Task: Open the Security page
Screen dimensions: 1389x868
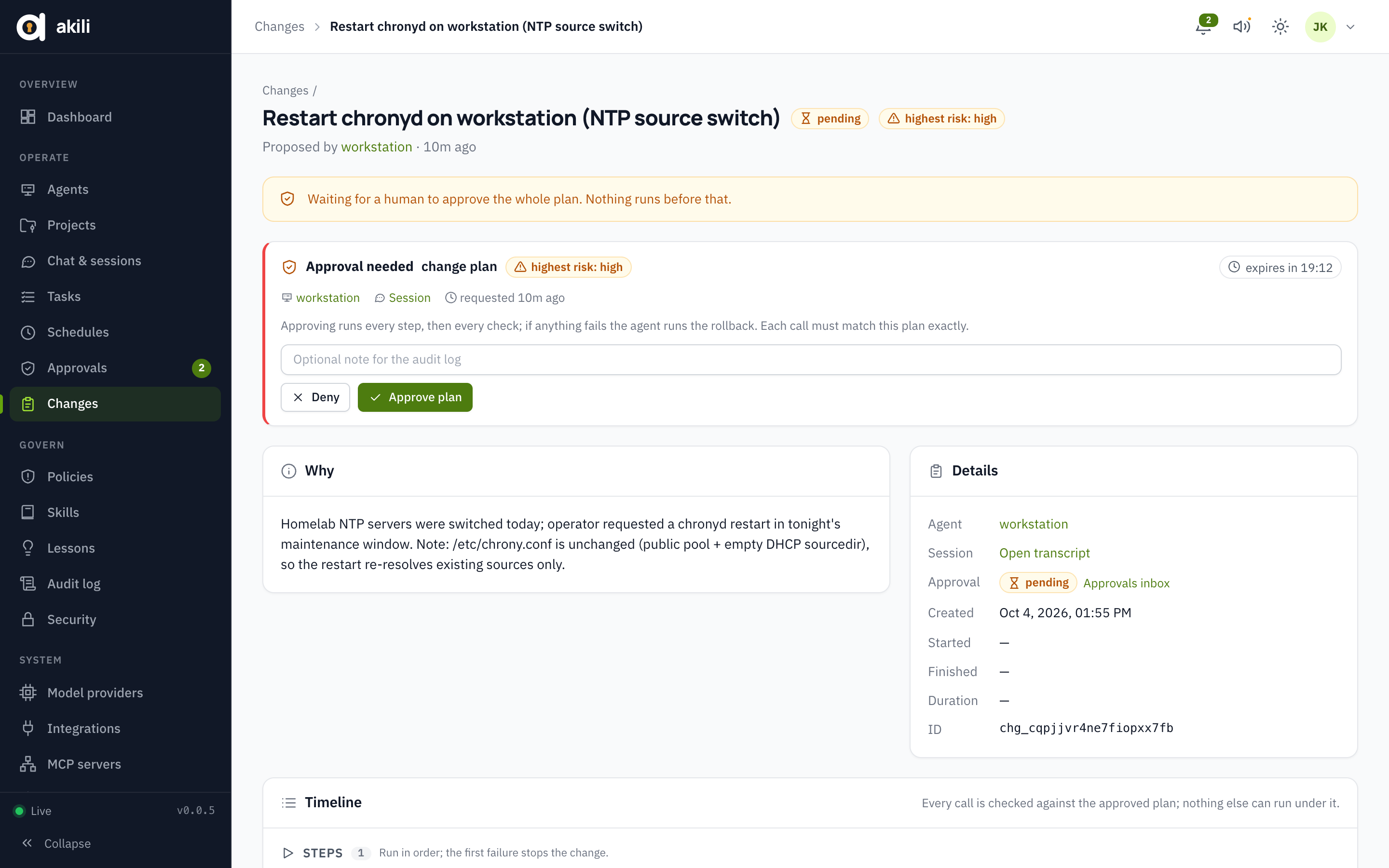Action: click(115, 620)
